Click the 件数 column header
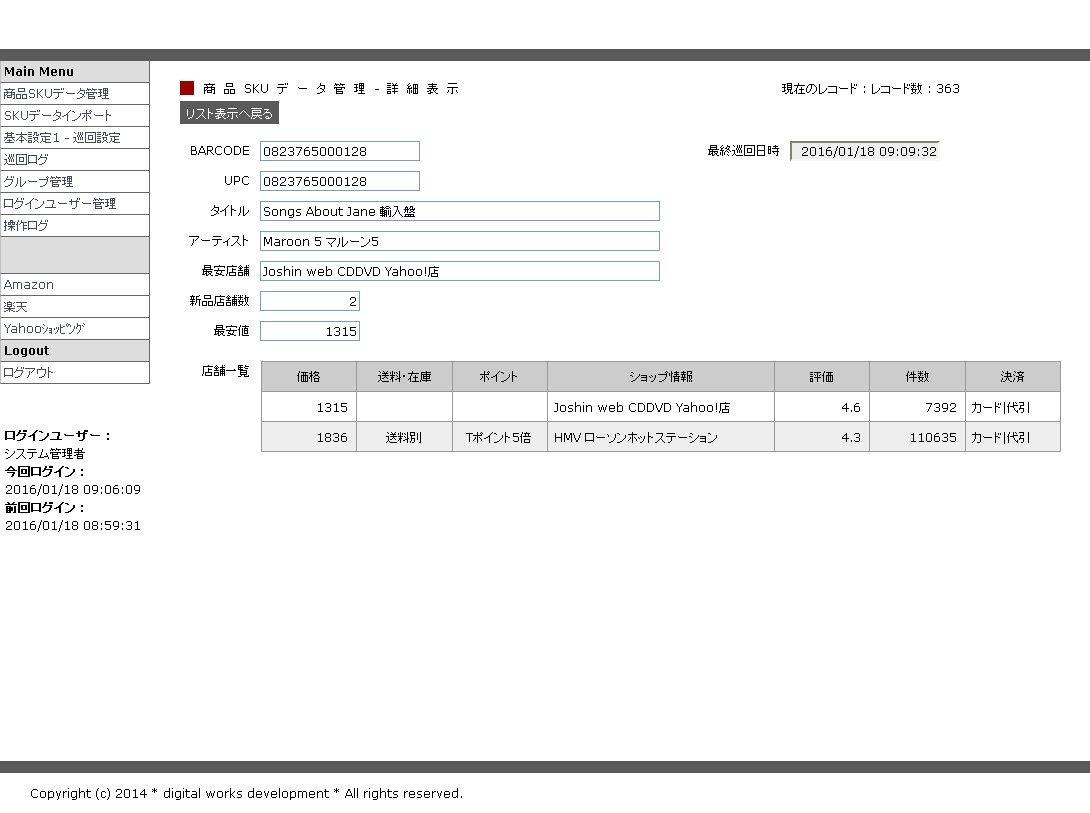The width and height of the screenshot is (1090, 813). tap(918, 377)
